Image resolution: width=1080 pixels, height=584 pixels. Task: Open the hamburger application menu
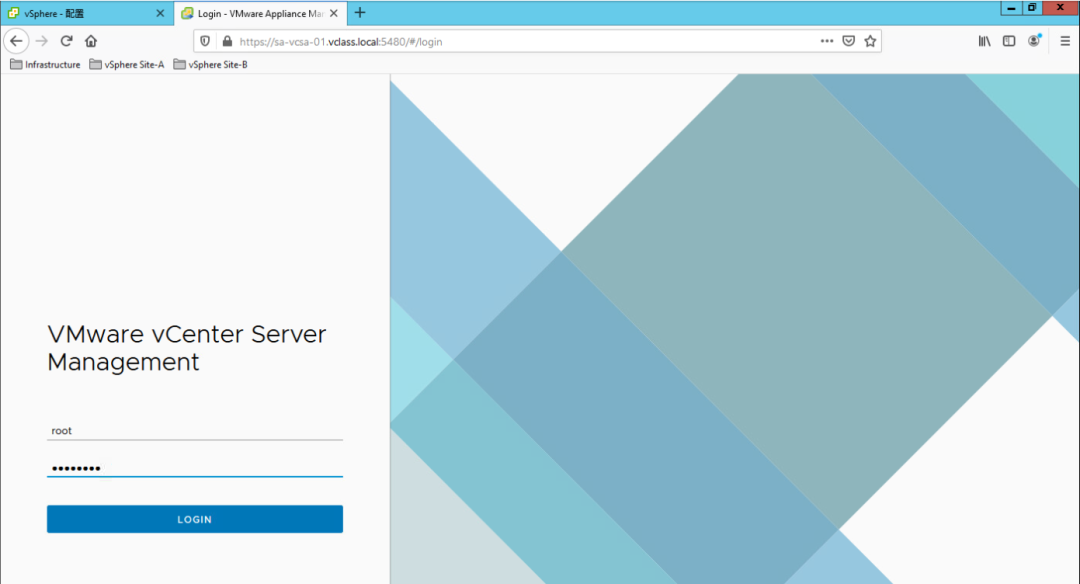[1065, 41]
